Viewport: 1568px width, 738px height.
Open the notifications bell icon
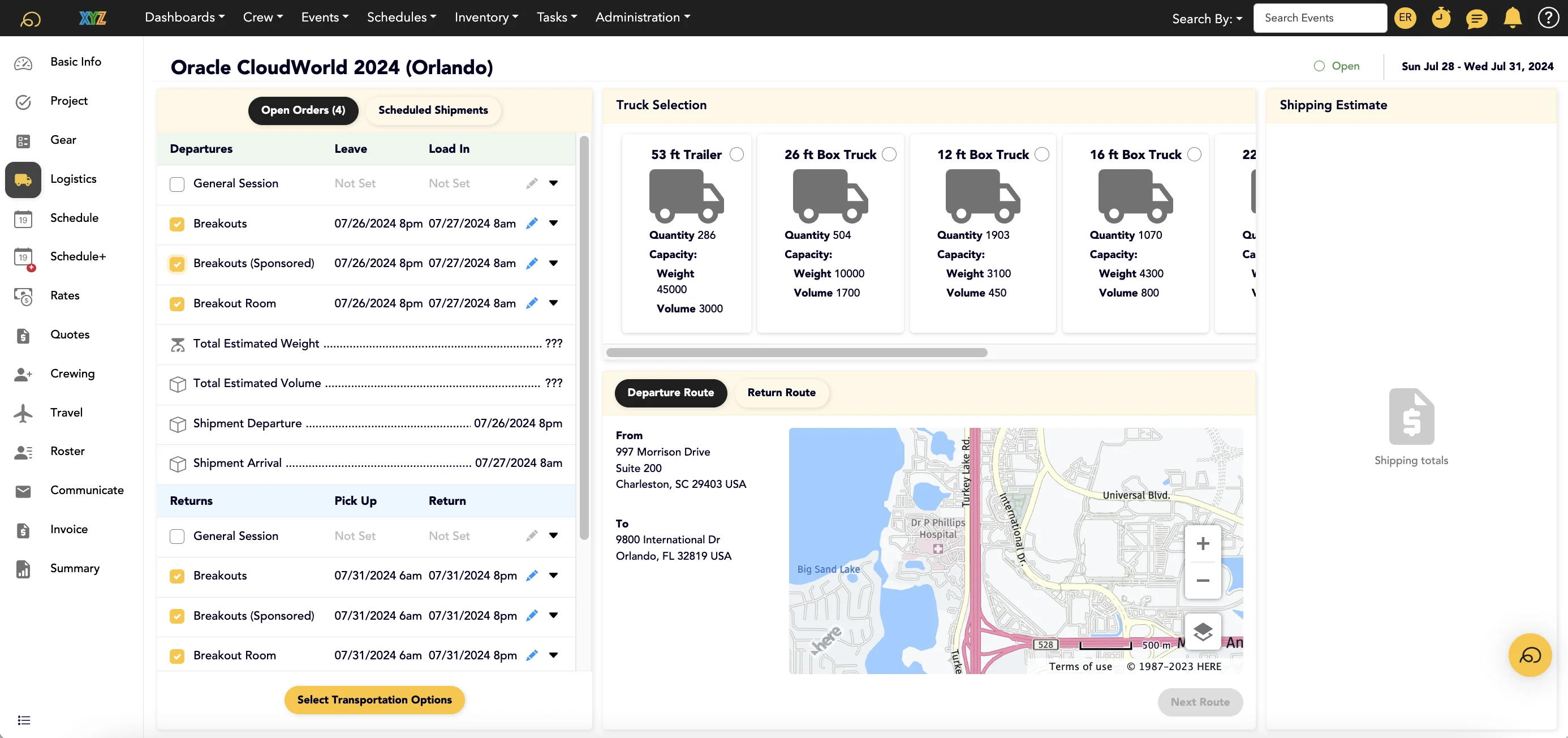click(x=1513, y=18)
